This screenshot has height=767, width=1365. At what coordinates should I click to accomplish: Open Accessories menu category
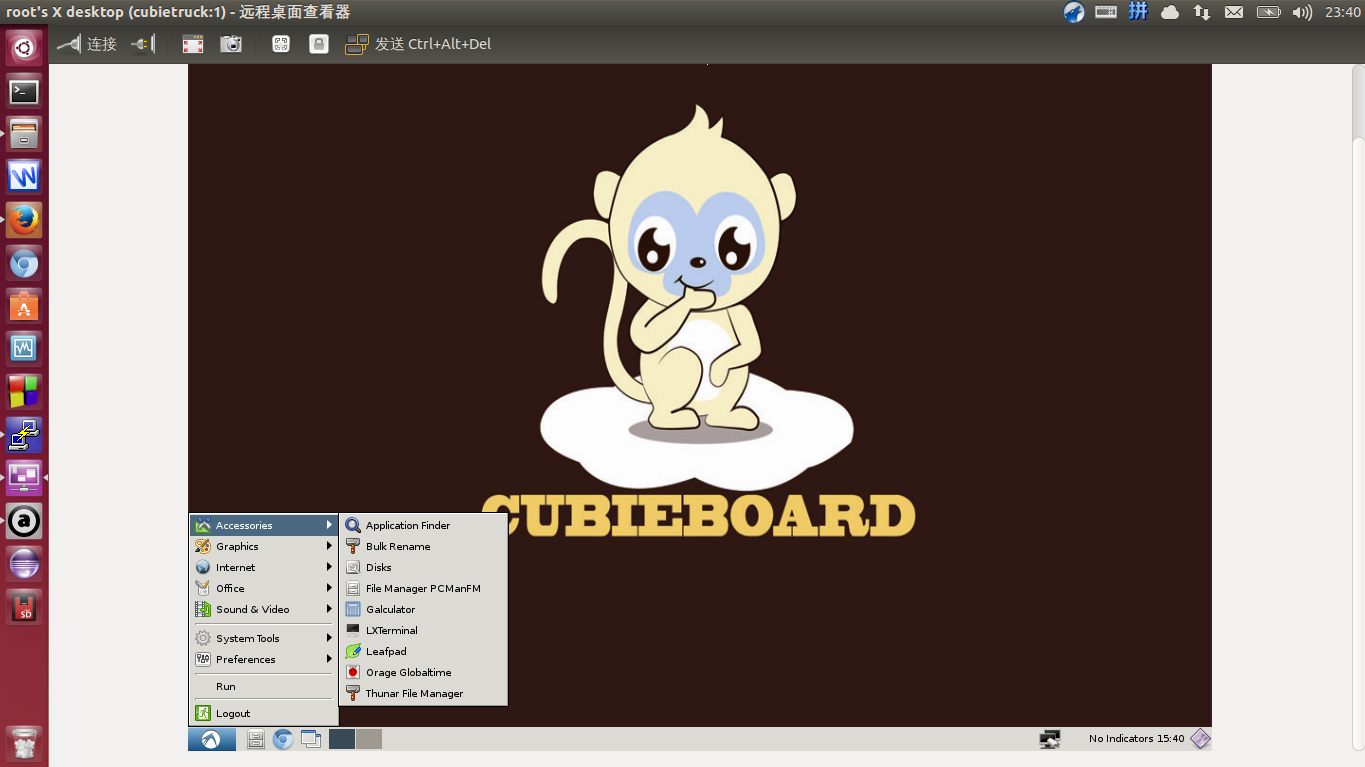coord(264,525)
